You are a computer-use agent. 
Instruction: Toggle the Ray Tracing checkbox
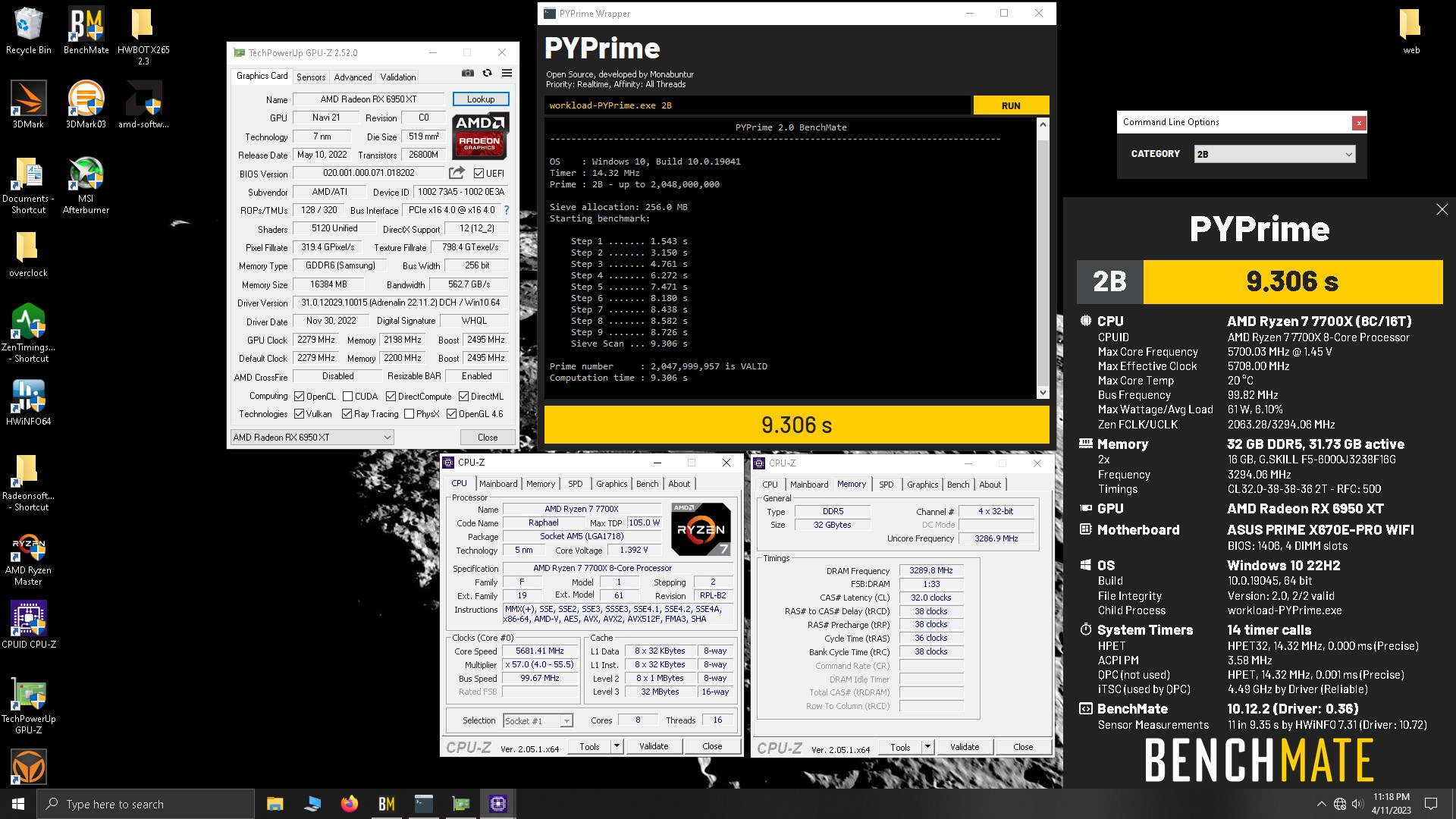pos(347,414)
